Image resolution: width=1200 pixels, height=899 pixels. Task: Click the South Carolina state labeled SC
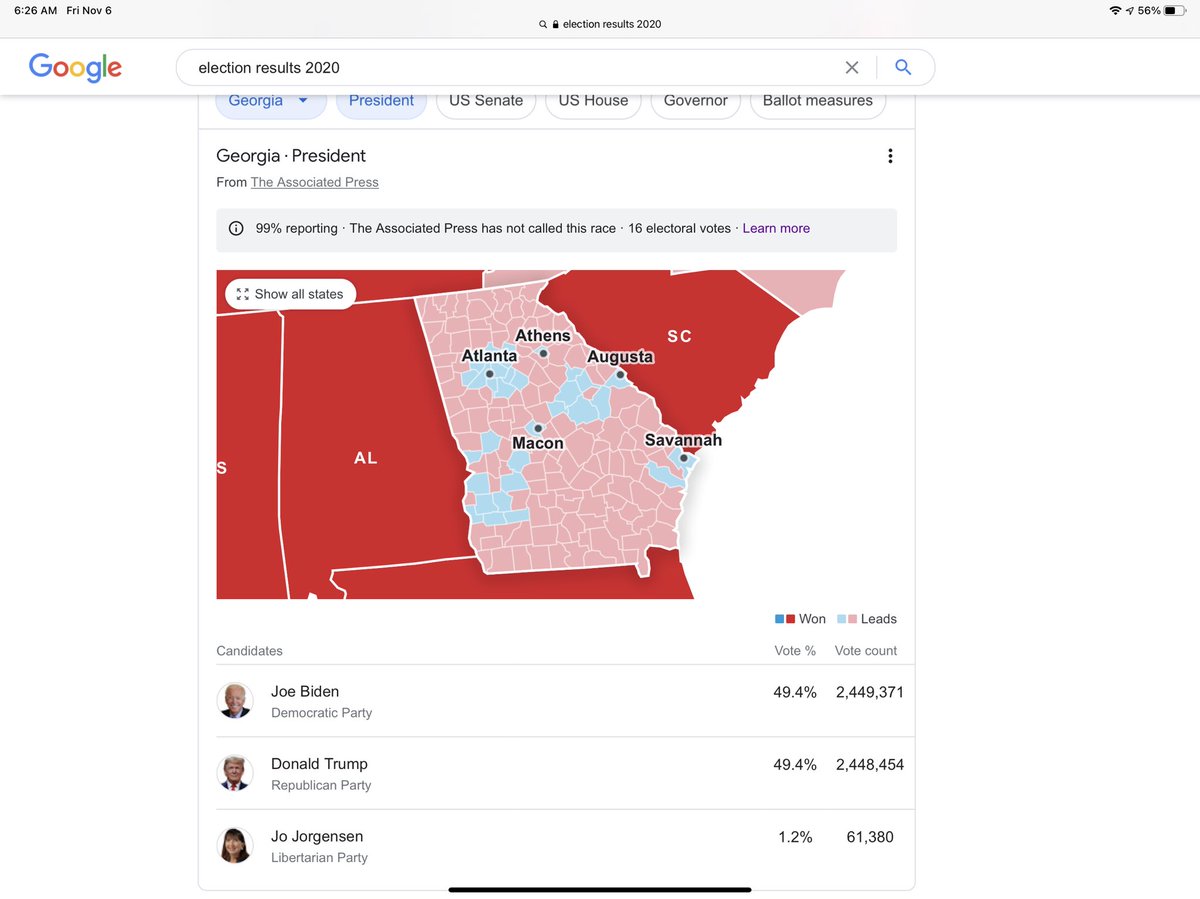coord(679,336)
